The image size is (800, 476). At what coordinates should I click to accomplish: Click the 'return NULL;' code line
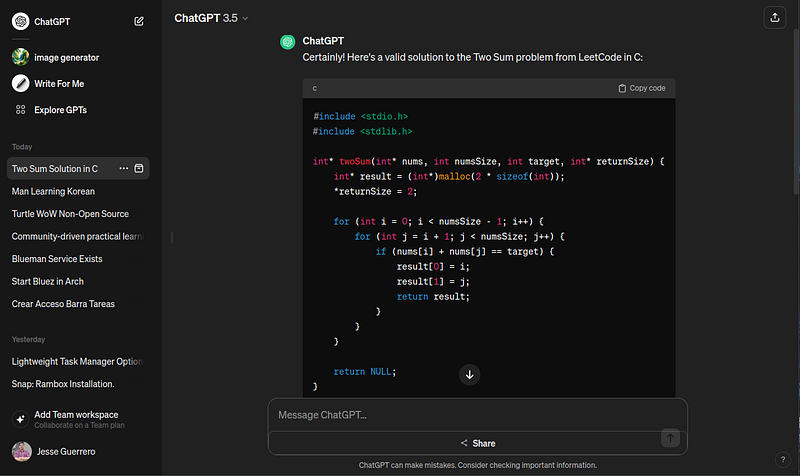point(365,371)
